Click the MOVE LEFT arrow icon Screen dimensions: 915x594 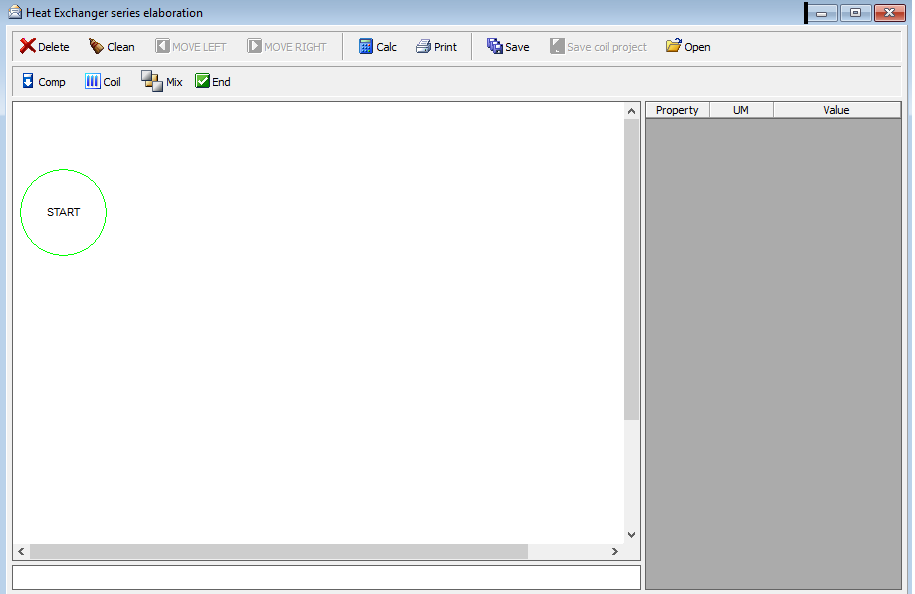coord(162,46)
